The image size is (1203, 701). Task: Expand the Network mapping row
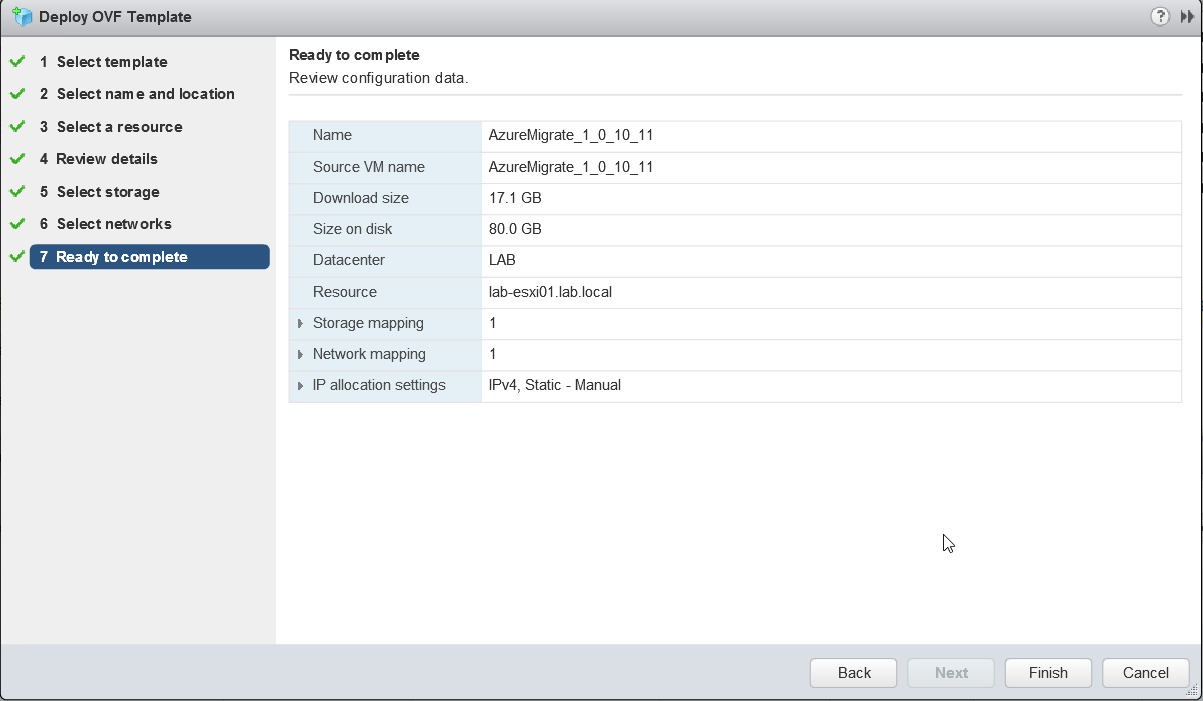pos(300,355)
